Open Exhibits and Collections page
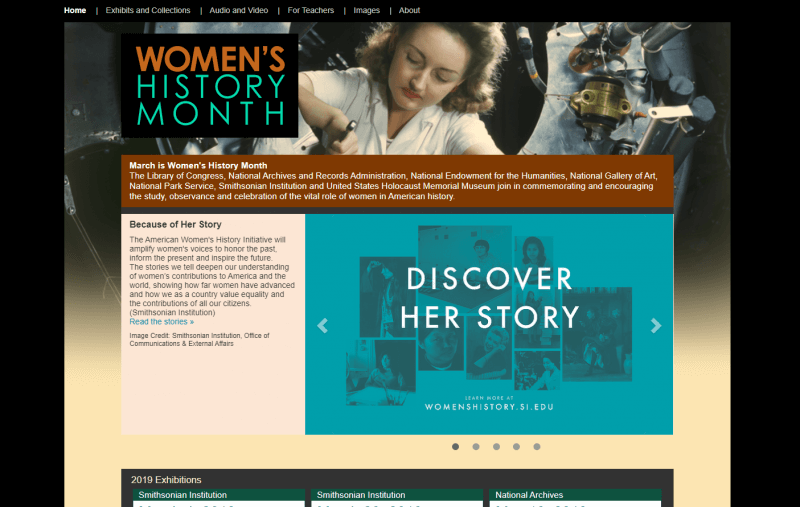The height and width of the screenshot is (507, 800). 148,10
